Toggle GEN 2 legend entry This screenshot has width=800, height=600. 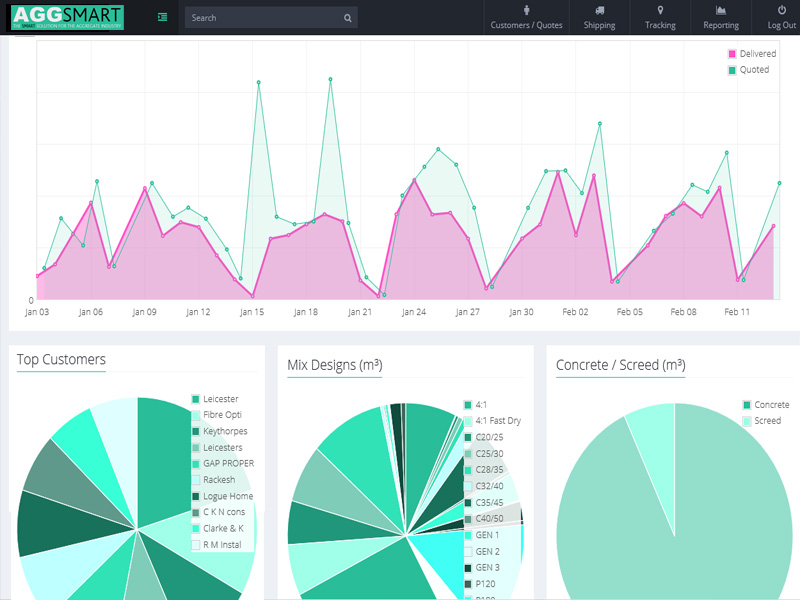pos(482,552)
